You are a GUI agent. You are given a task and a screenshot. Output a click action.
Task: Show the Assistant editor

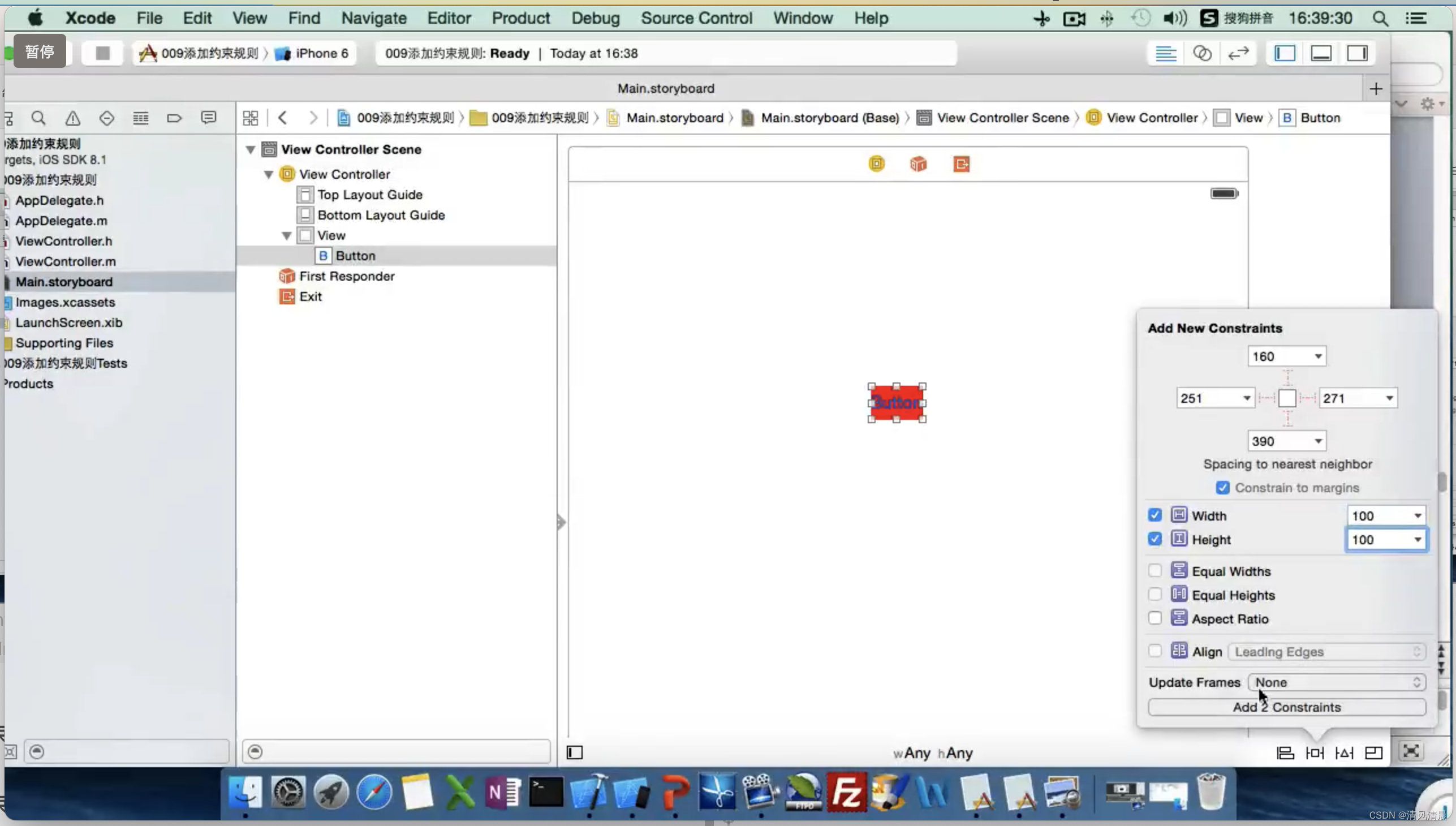coord(1202,53)
